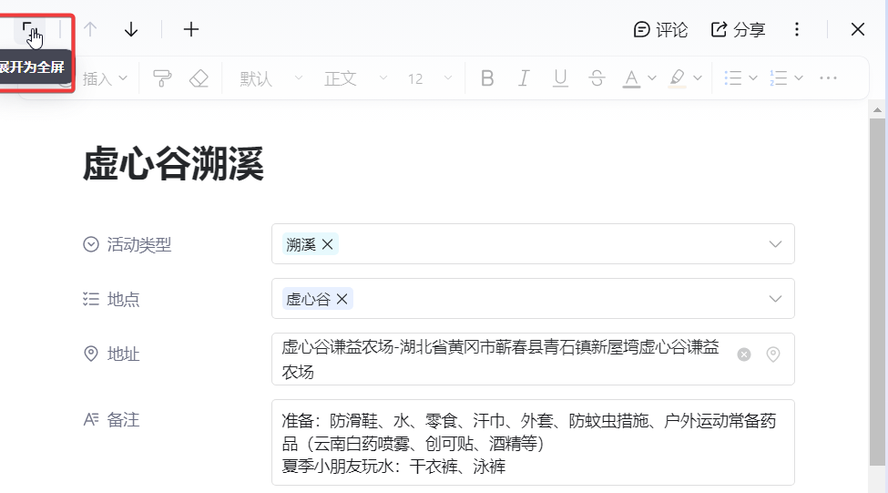Click the 活动类型 single-select type icon
Image resolution: width=888 pixels, height=493 pixels.
coord(91,245)
